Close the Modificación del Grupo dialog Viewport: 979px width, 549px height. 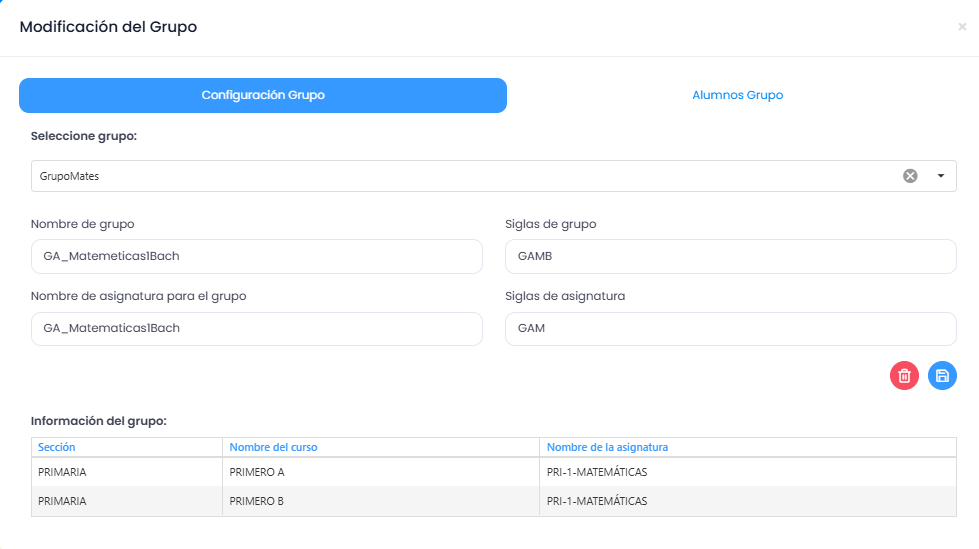(962, 28)
